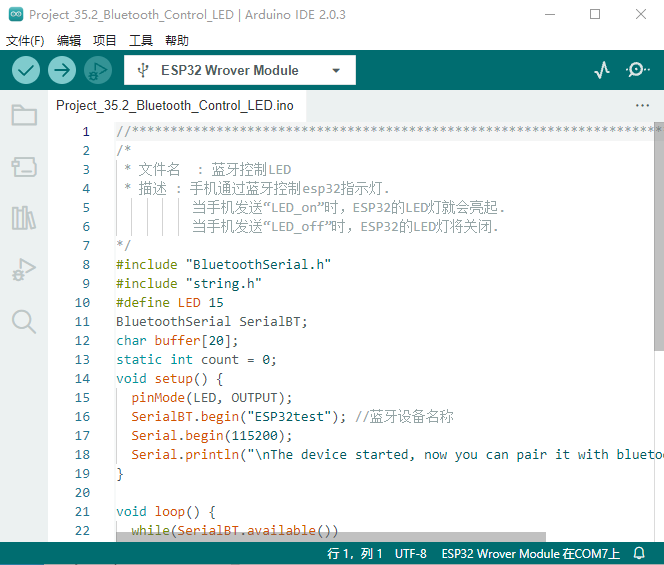Click the vertical editor scrollbar
Screen dimensions: 664x565
(x=658, y=240)
